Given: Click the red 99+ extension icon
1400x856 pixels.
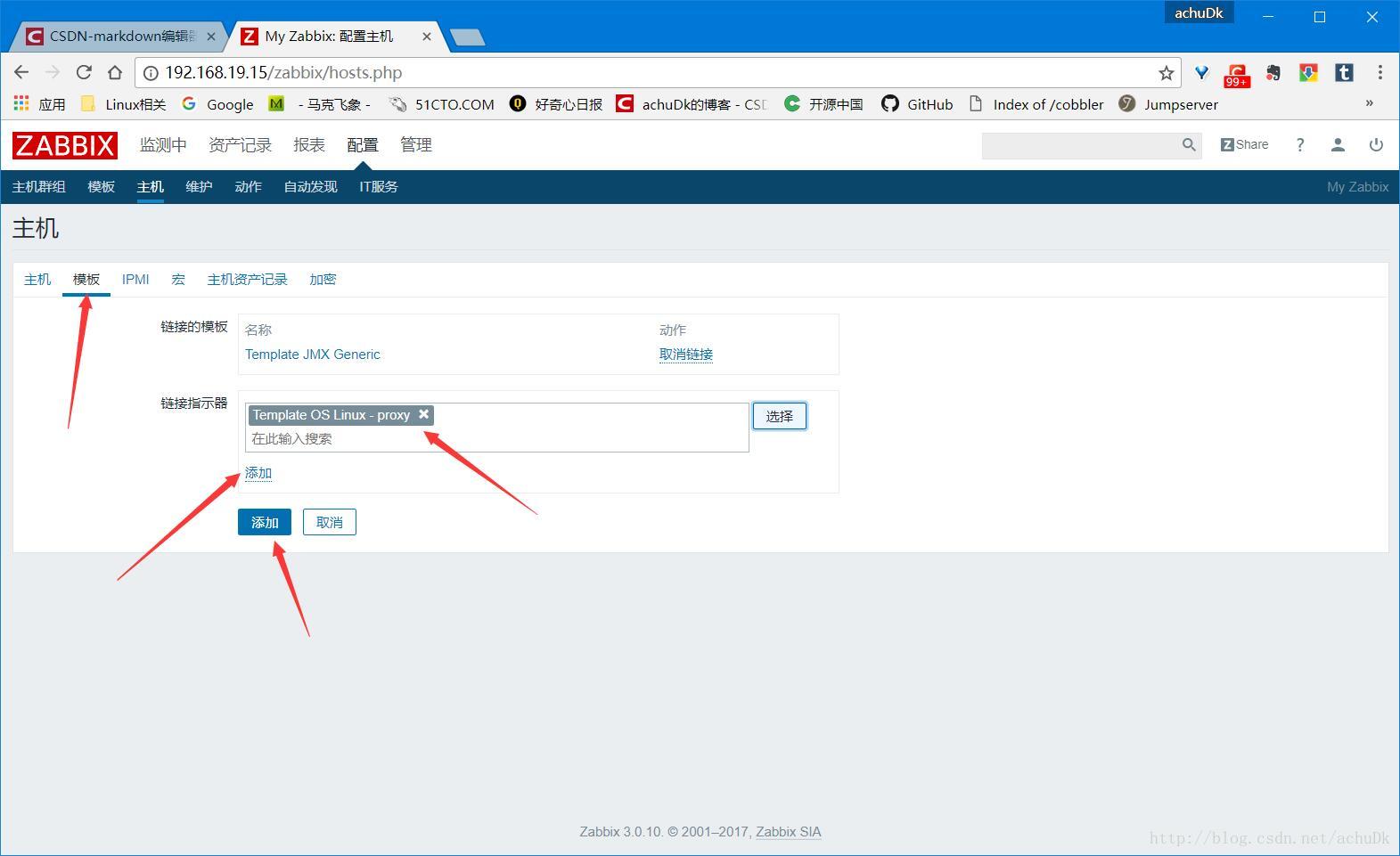Looking at the screenshot, I should 1237,74.
